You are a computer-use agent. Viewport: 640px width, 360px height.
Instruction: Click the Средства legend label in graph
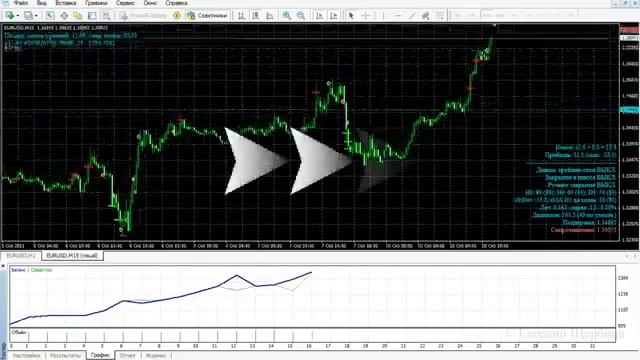41,270
